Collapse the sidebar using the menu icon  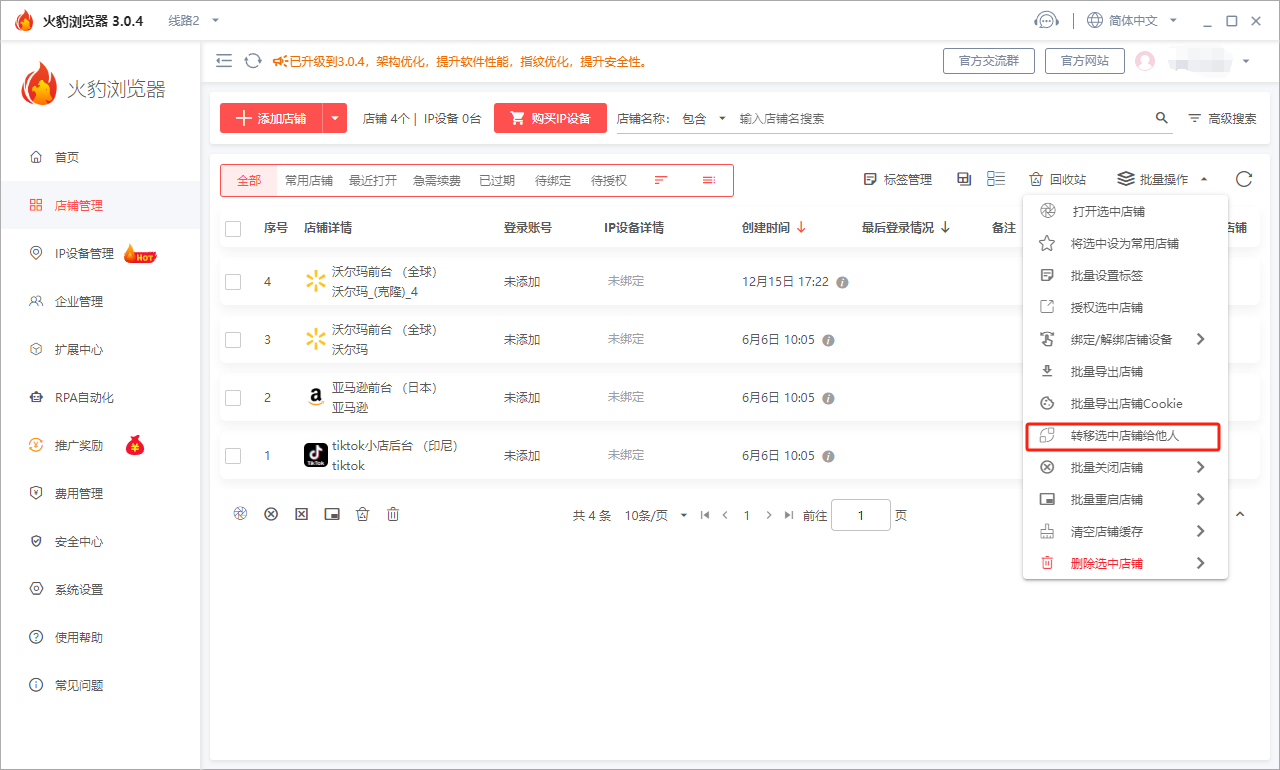point(224,61)
